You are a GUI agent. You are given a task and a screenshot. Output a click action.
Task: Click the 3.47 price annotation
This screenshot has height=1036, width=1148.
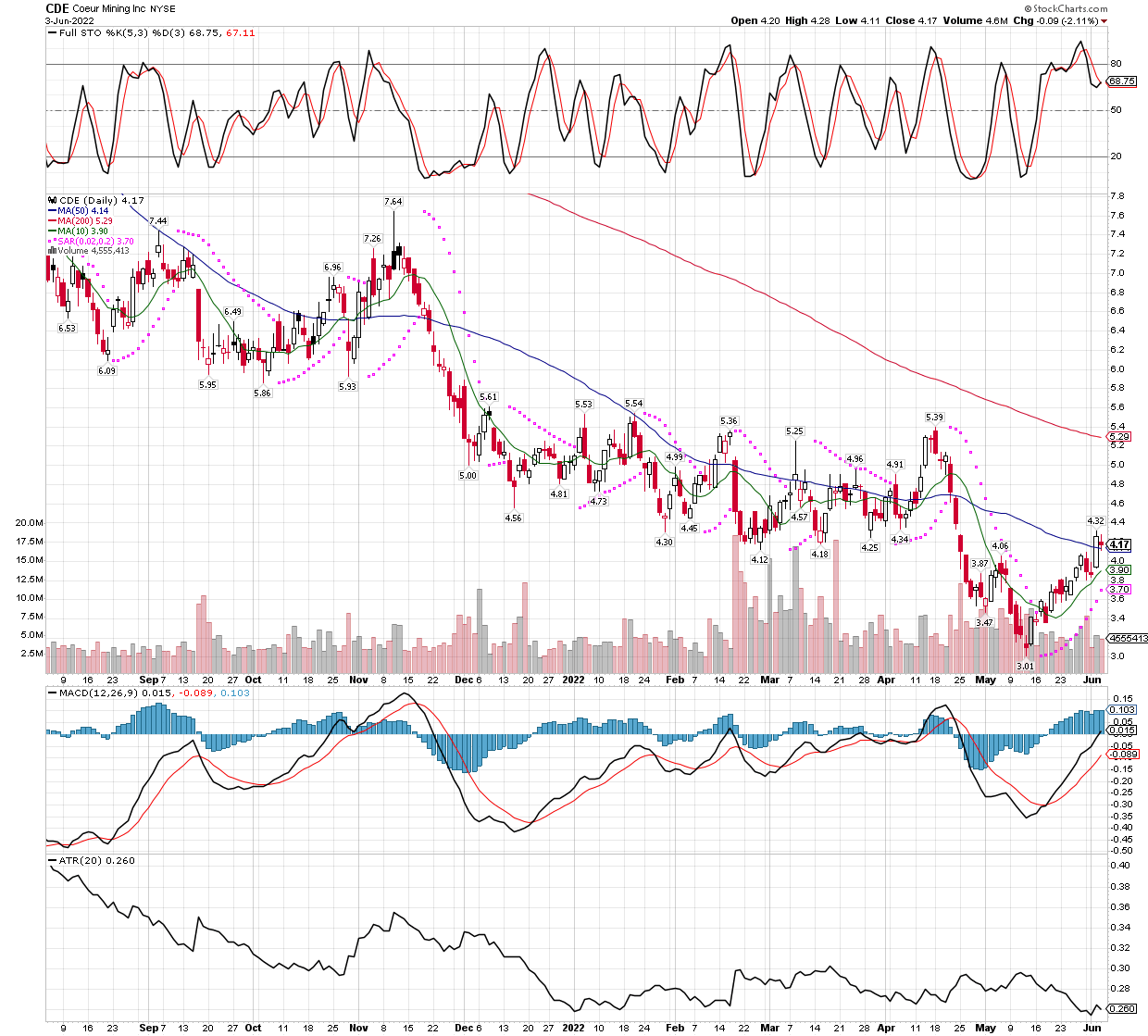click(984, 622)
